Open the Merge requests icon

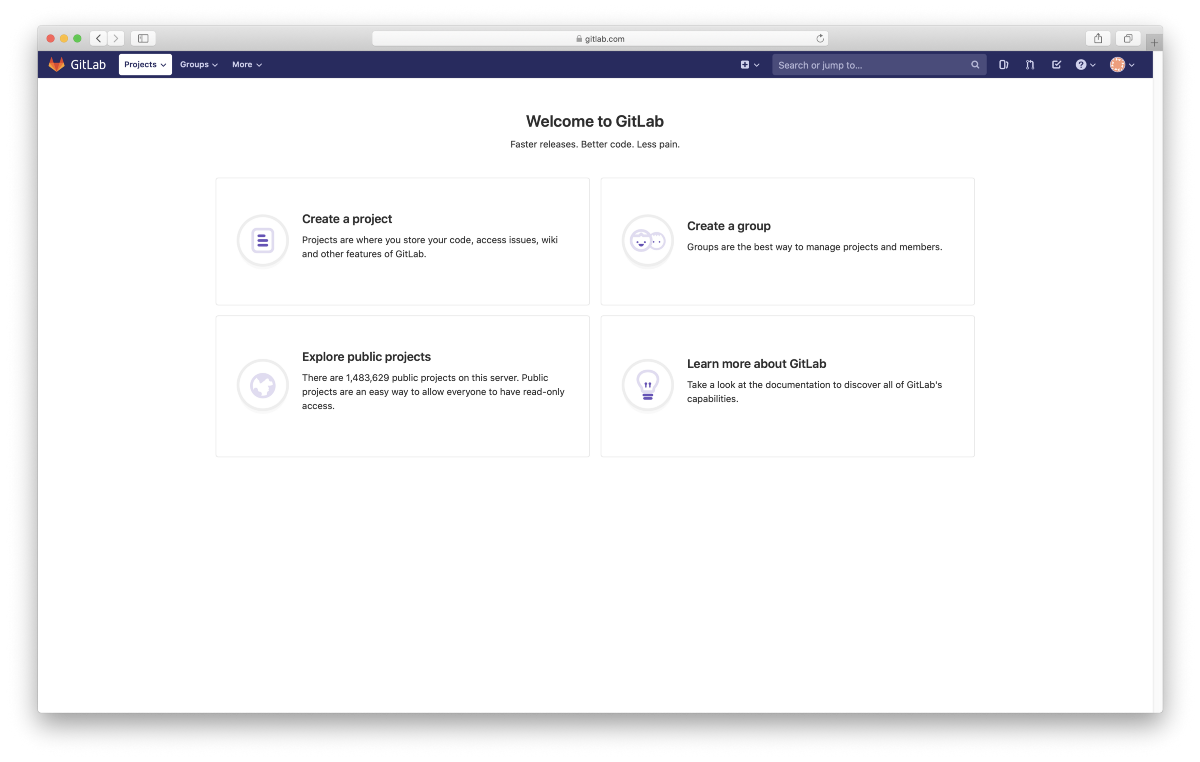pos(1030,64)
